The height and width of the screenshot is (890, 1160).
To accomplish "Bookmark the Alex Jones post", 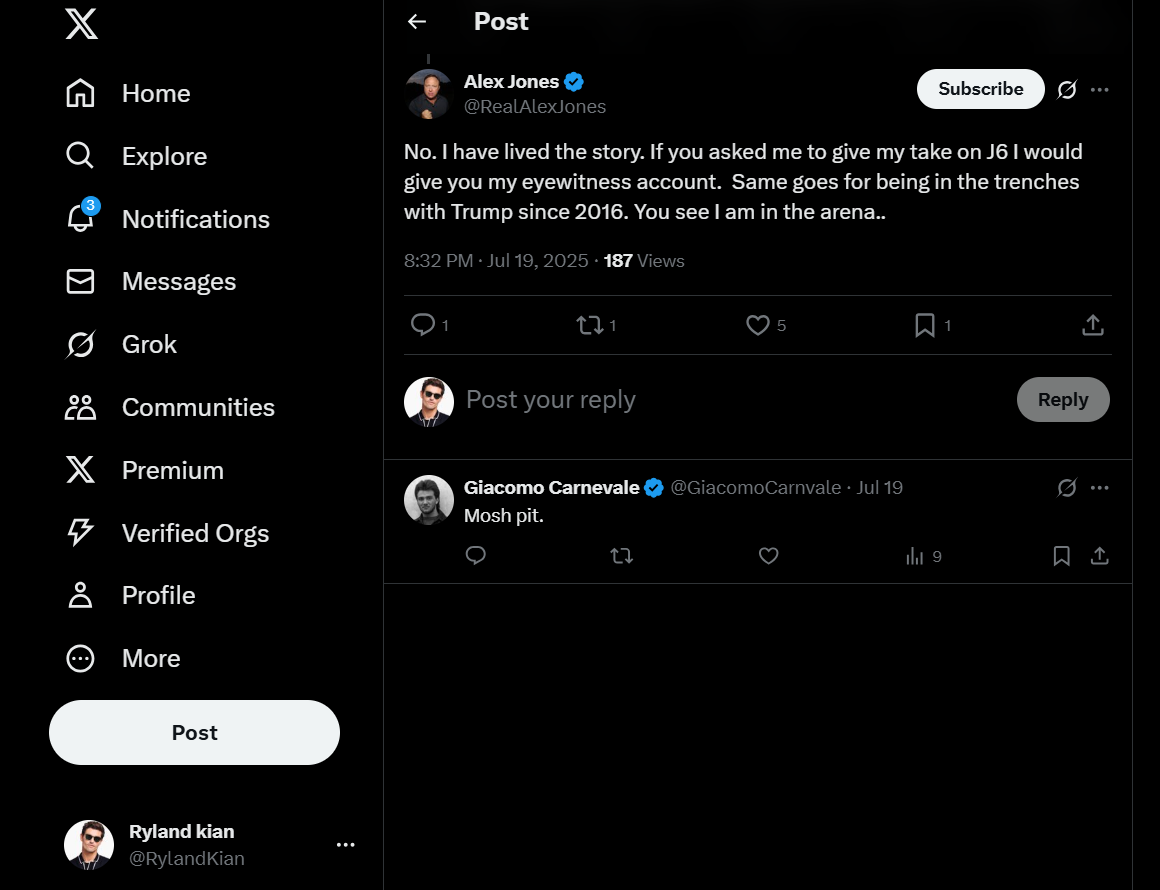I will [925, 325].
